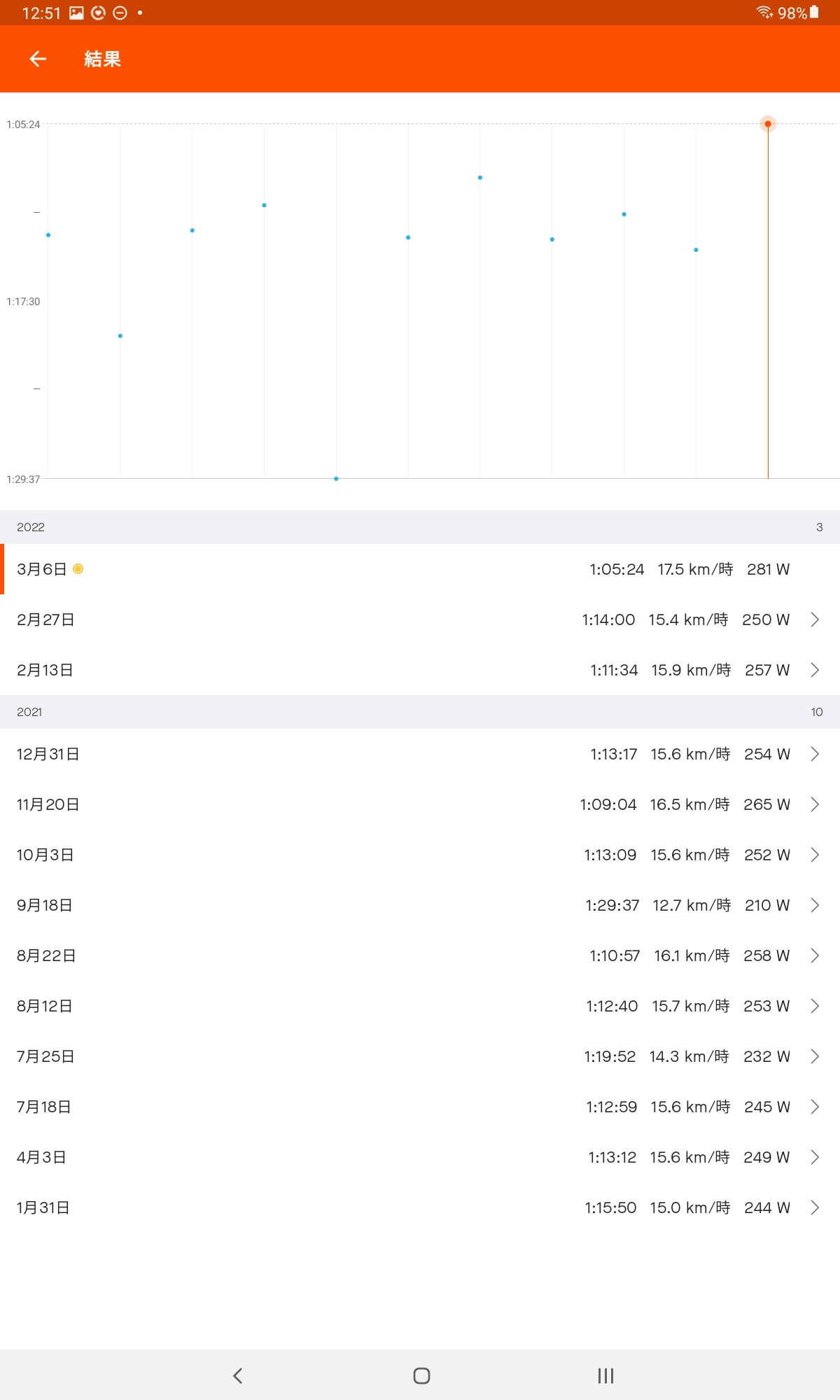This screenshot has height=1400, width=840.
Task: Open the 10月3日 result with time 1:13:09
Action: point(420,855)
